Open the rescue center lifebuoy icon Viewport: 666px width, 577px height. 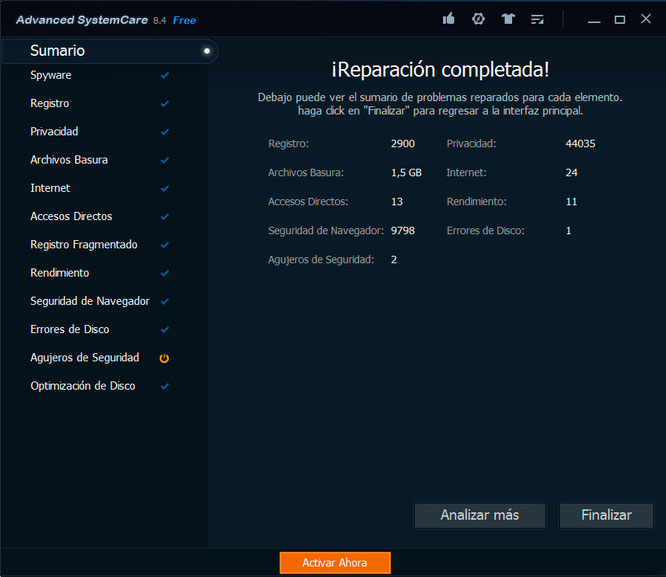tap(478, 19)
